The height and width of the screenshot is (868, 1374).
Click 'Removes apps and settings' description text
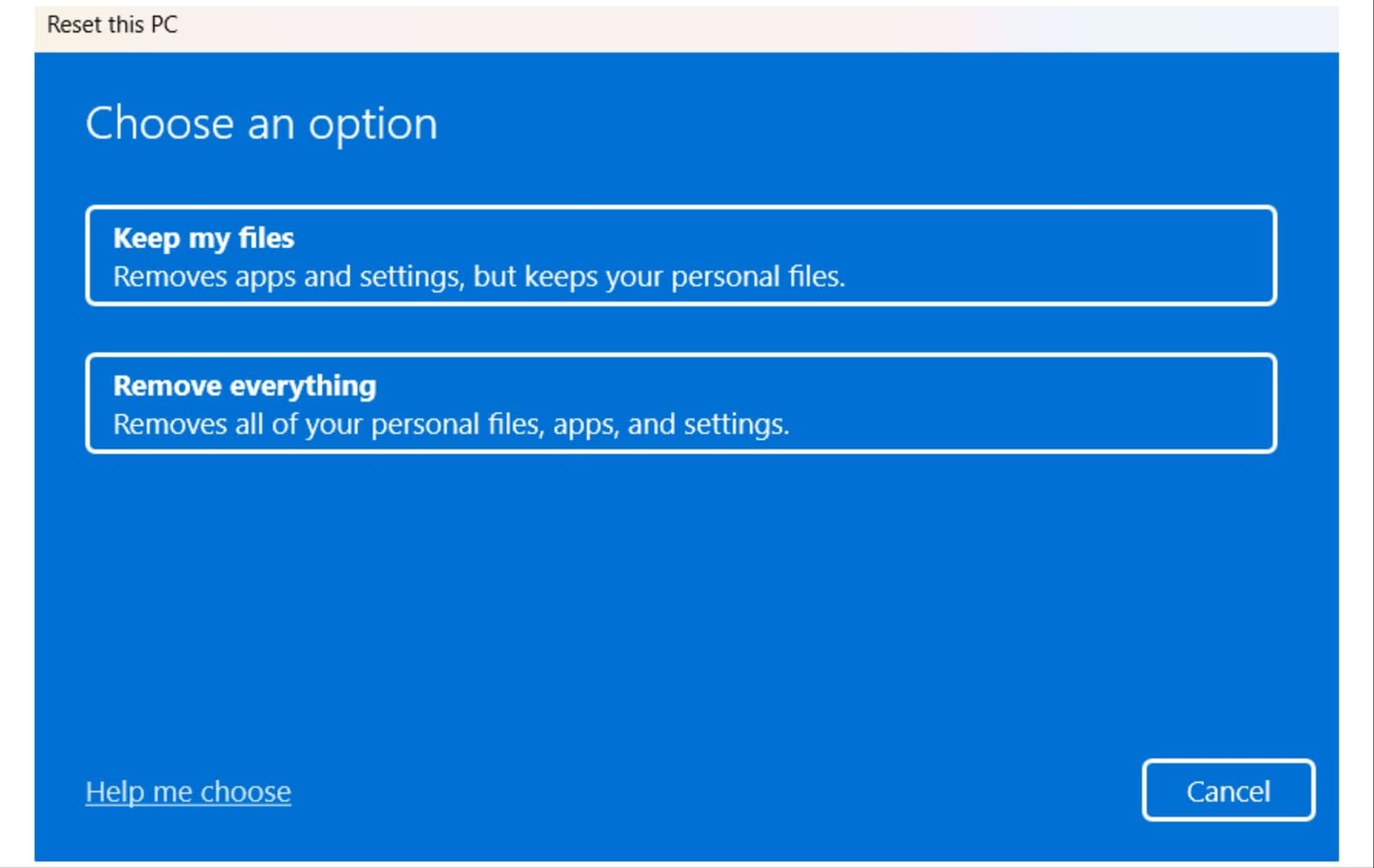(479, 276)
